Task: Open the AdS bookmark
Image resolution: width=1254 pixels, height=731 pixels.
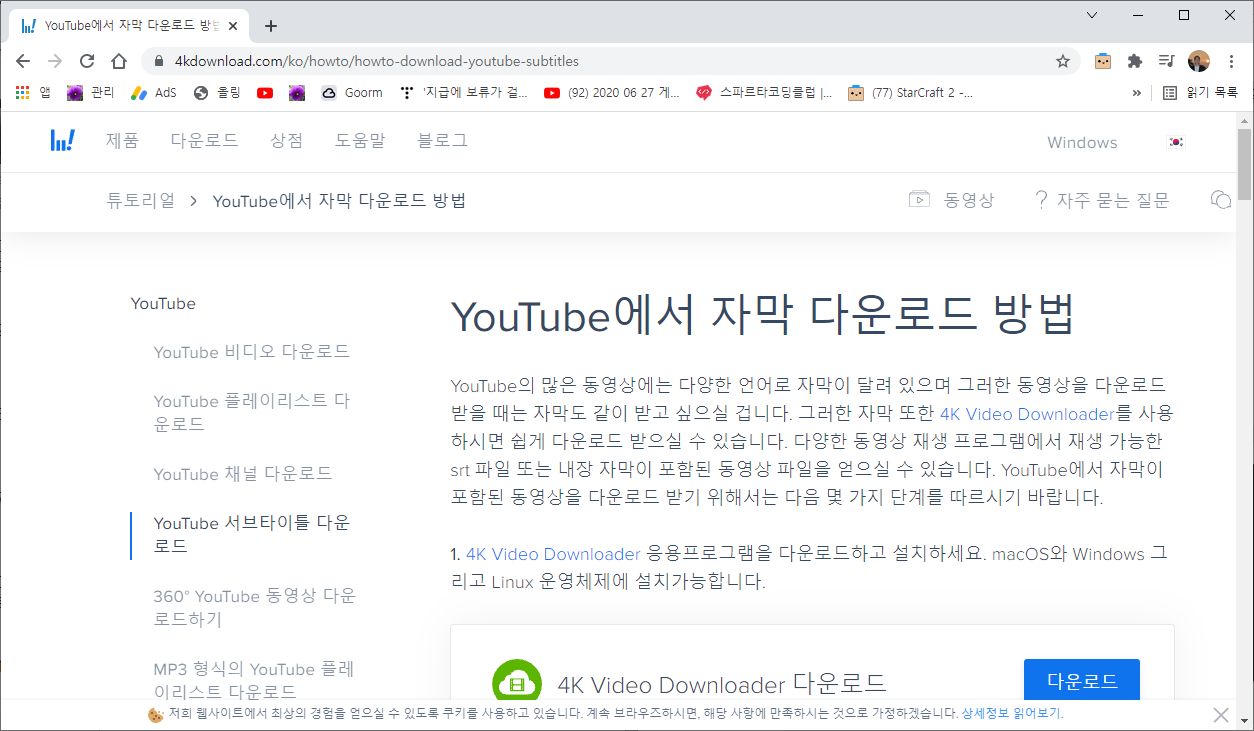Action: point(153,92)
